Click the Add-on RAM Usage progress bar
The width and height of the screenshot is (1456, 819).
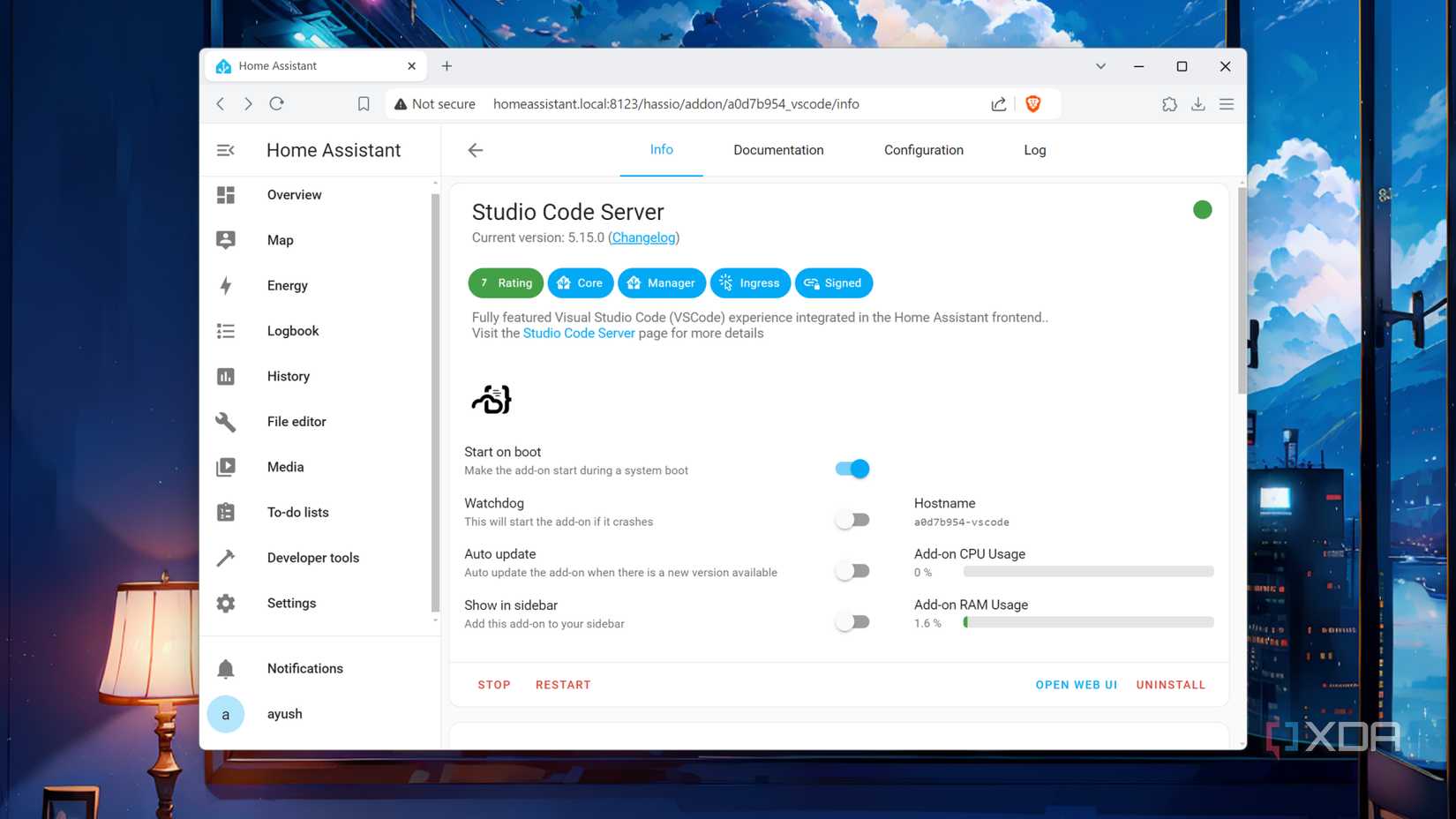(x=1087, y=621)
